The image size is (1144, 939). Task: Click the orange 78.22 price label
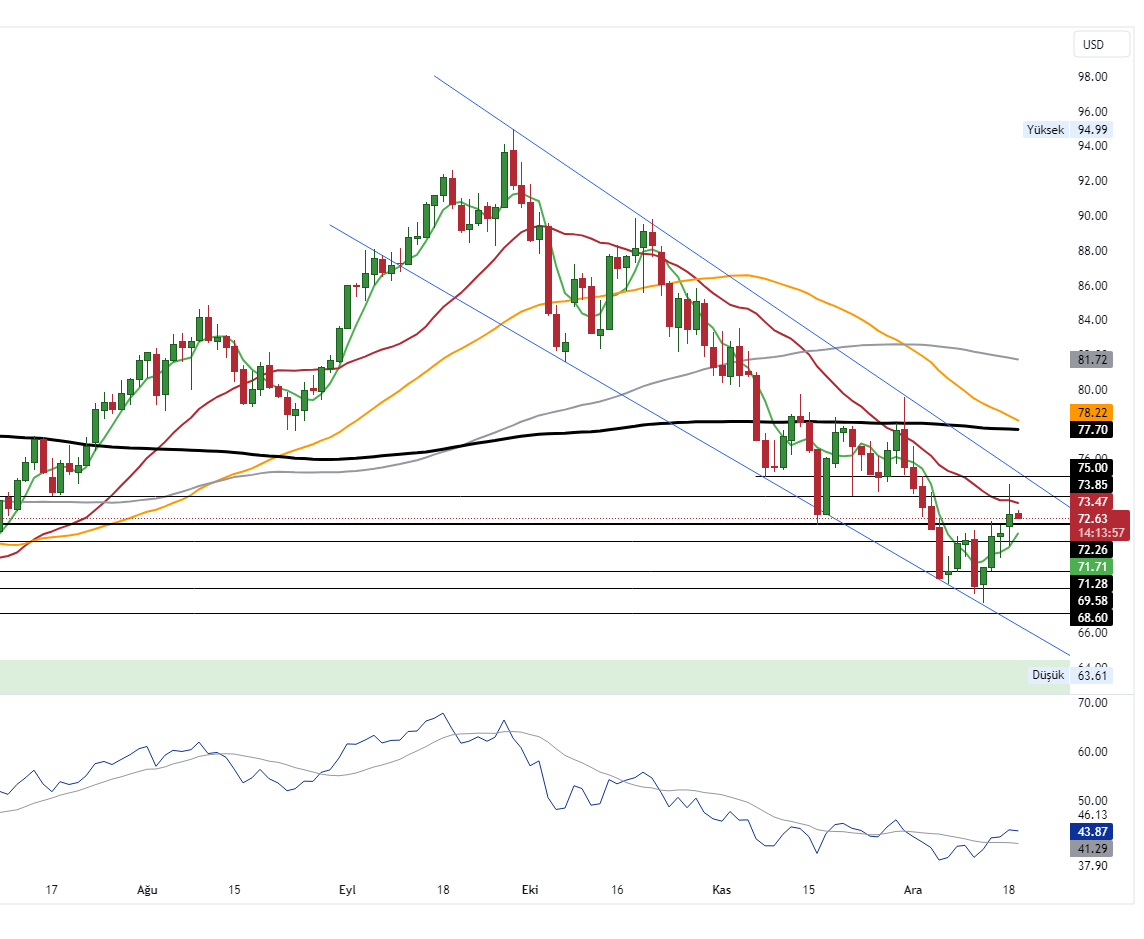[1094, 413]
